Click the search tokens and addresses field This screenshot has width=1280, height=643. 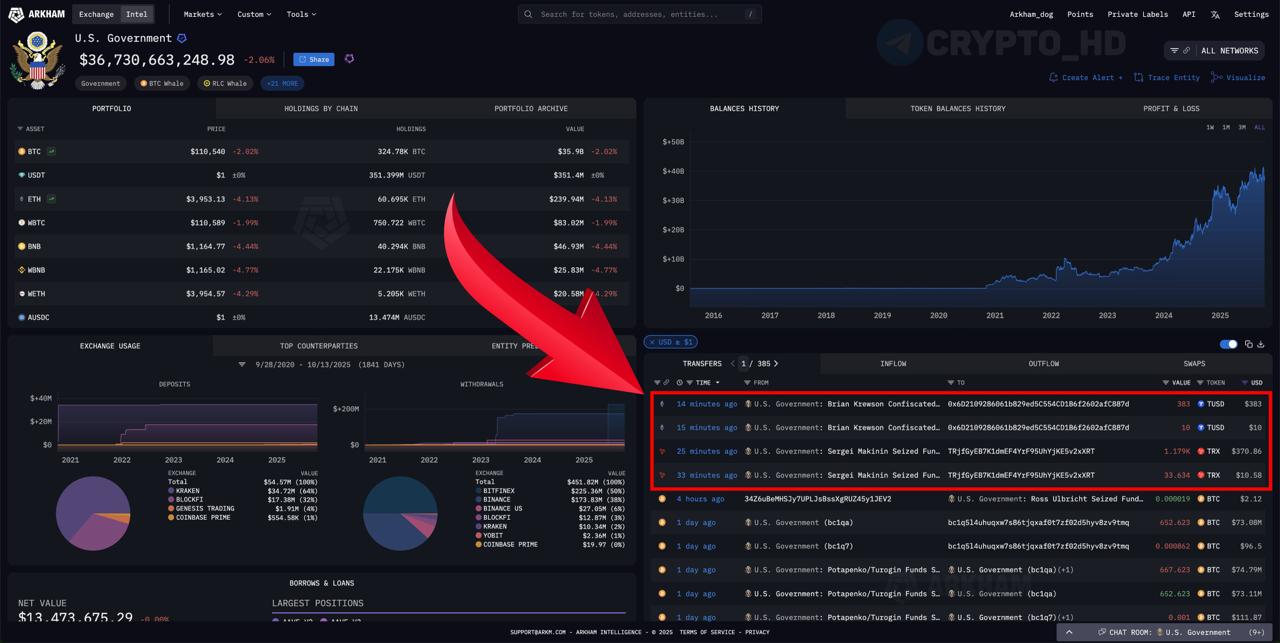click(x=640, y=14)
